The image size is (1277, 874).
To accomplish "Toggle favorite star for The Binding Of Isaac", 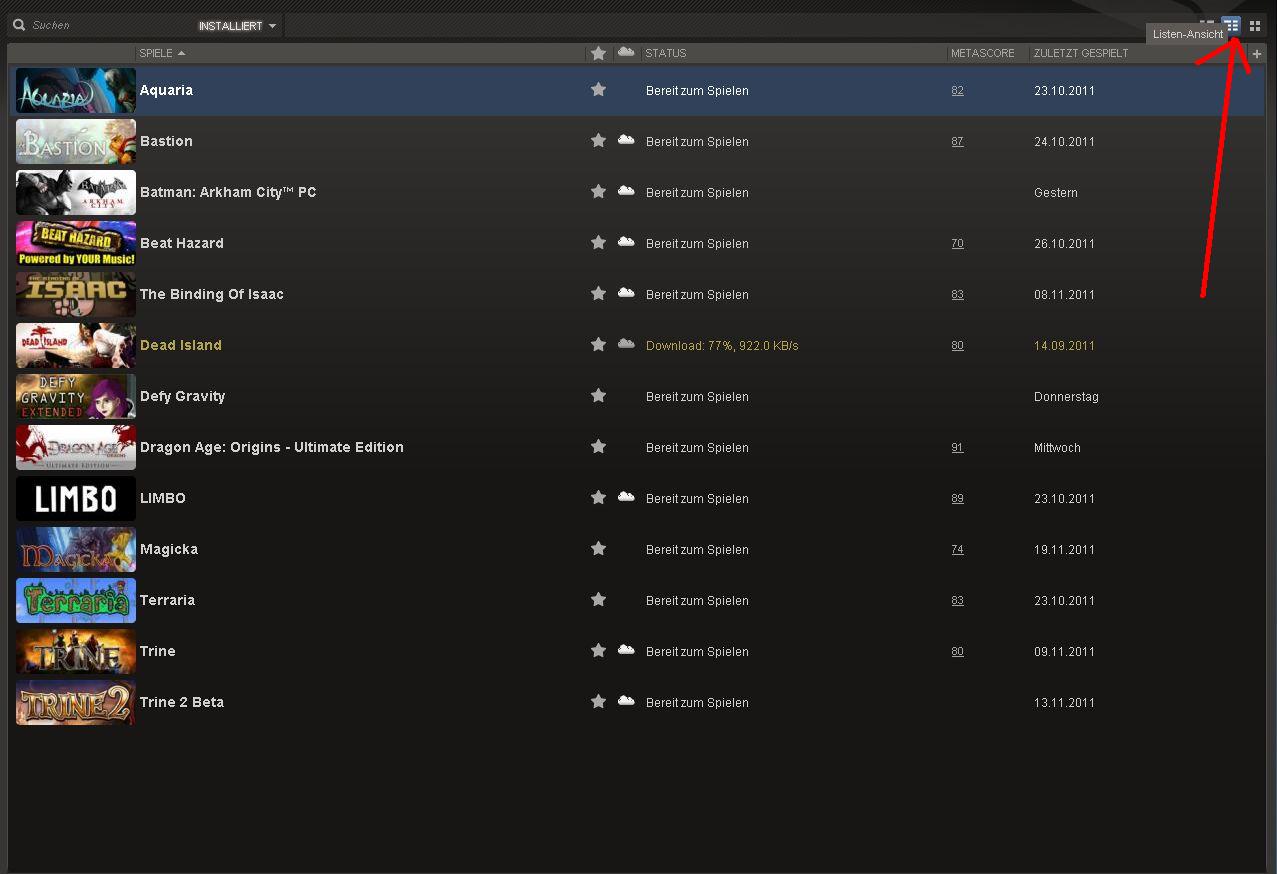I will point(598,294).
